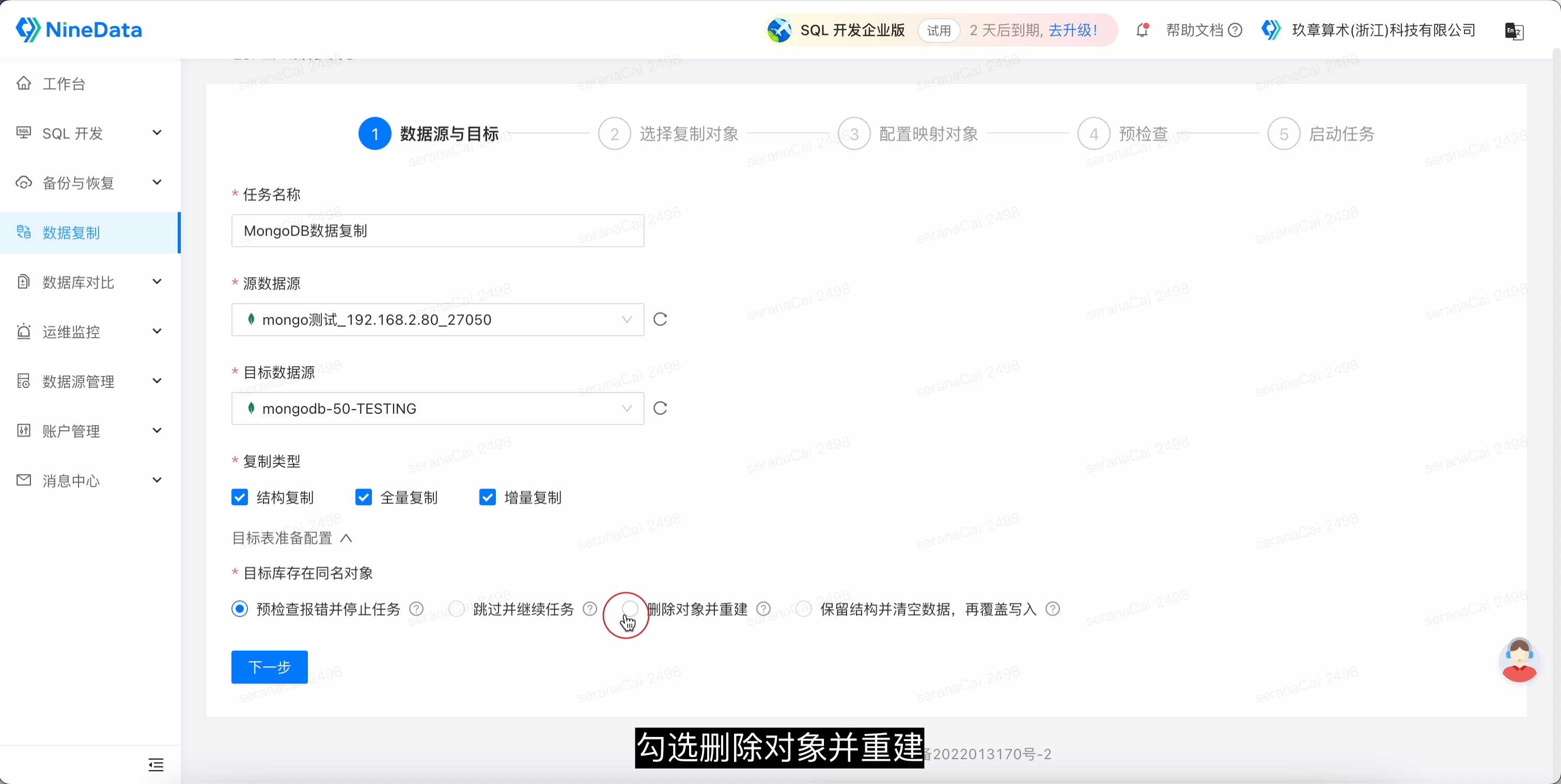Image resolution: width=1561 pixels, height=784 pixels.
Task: Click help icon beside 删除对象并重建
Action: (x=764, y=609)
